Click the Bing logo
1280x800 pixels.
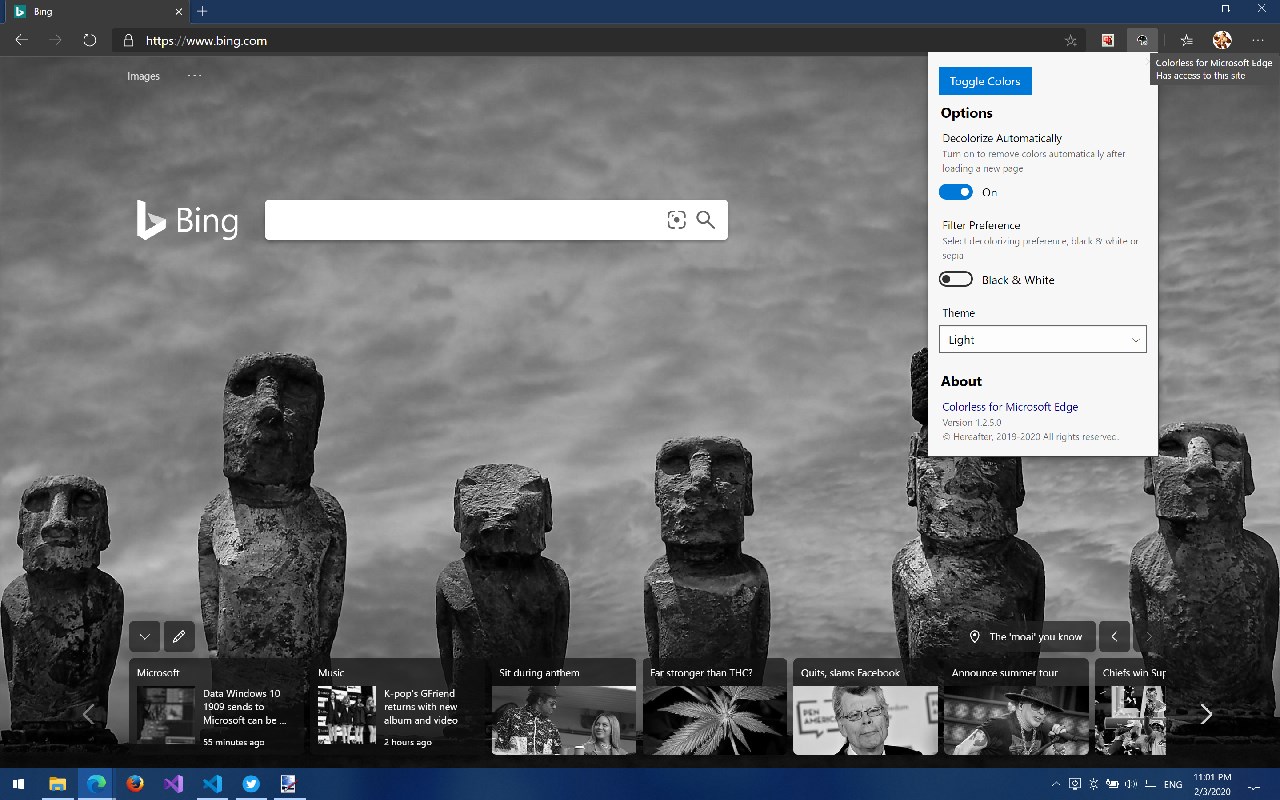click(x=187, y=220)
